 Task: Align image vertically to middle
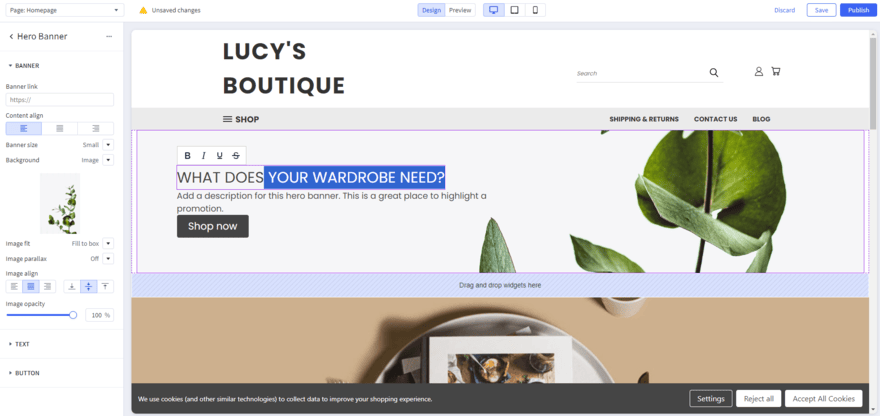click(89, 287)
